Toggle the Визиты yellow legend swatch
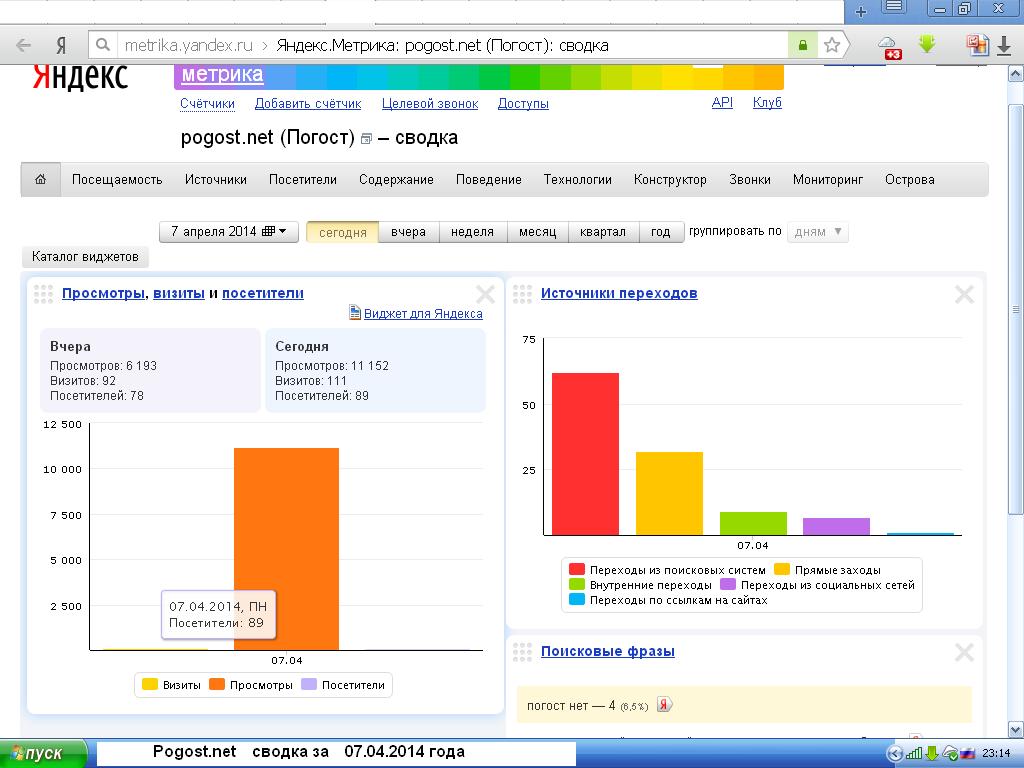This screenshot has height=768, width=1024. click(x=150, y=684)
